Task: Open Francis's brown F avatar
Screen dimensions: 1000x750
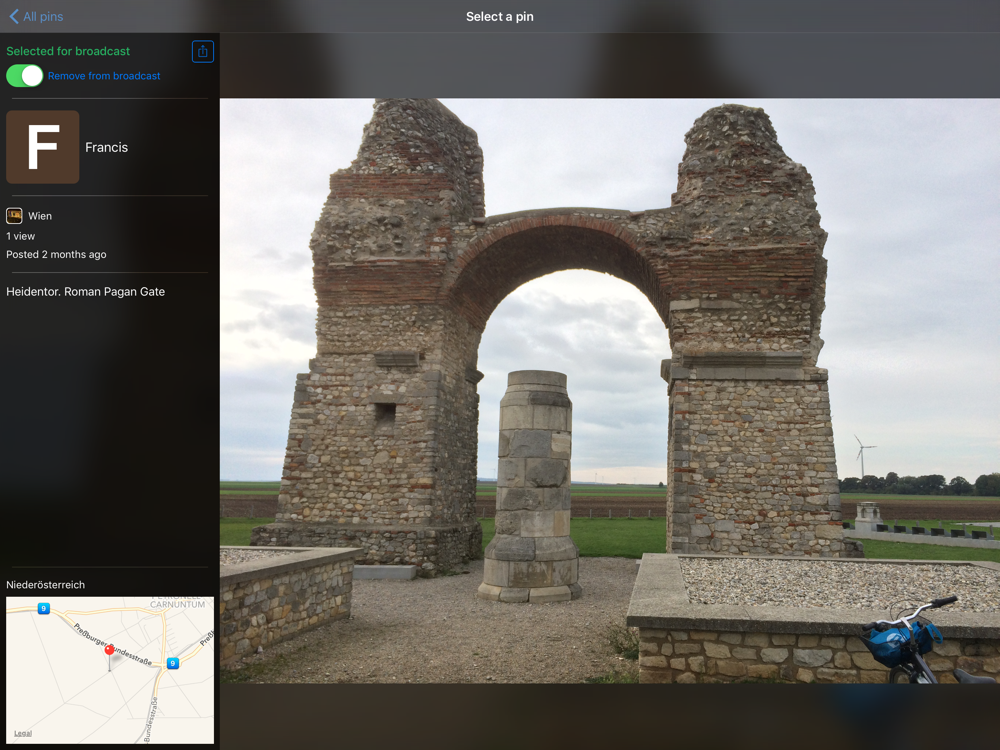Action: coord(43,147)
